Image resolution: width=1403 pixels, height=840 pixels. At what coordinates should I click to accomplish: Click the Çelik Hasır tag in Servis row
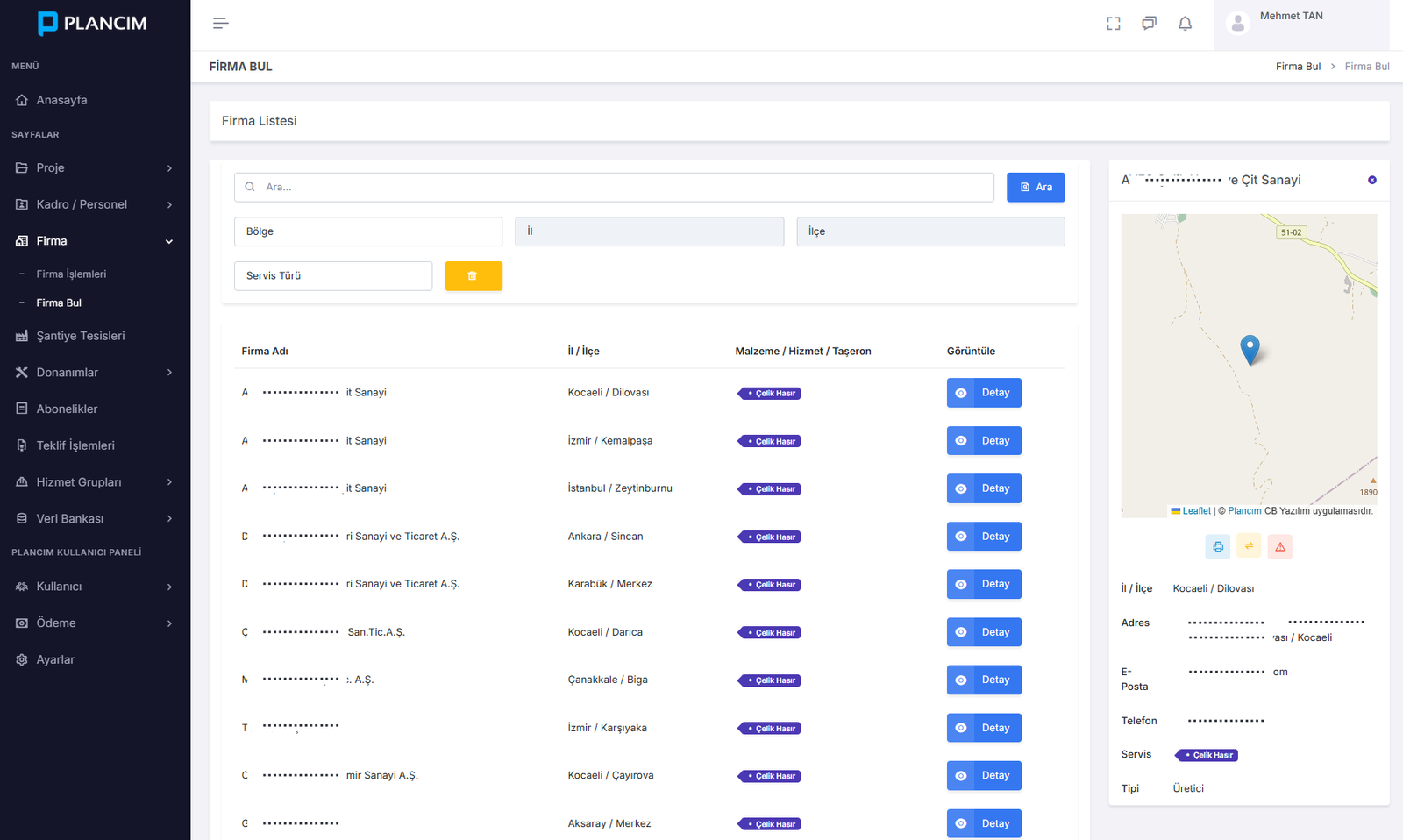pyautogui.click(x=1207, y=755)
